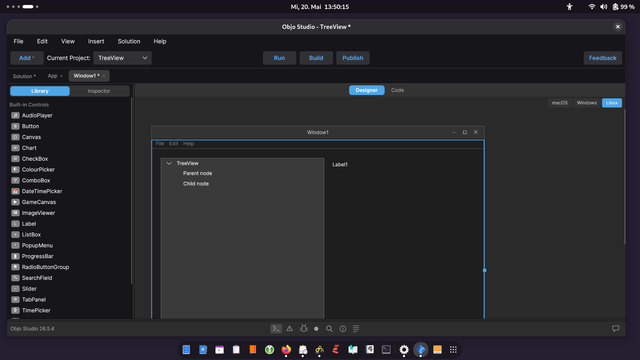Open the chat bubble icon at bottom right
The width and height of the screenshot is (640, 360).
[x=616, y=329]
